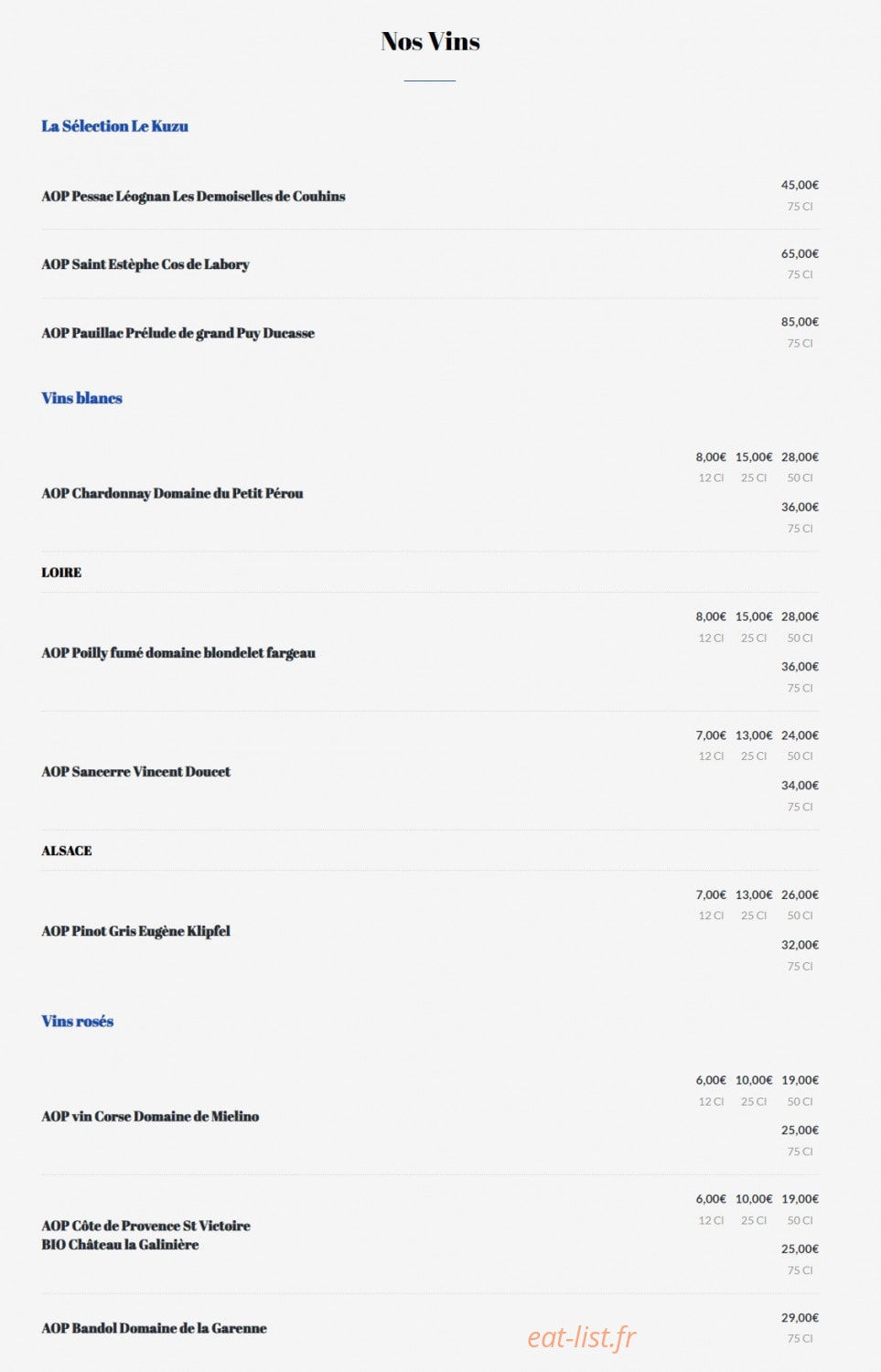Open Vins rosés section heading
This screenshot has height=1372, width=881.
pos(77,1021)
